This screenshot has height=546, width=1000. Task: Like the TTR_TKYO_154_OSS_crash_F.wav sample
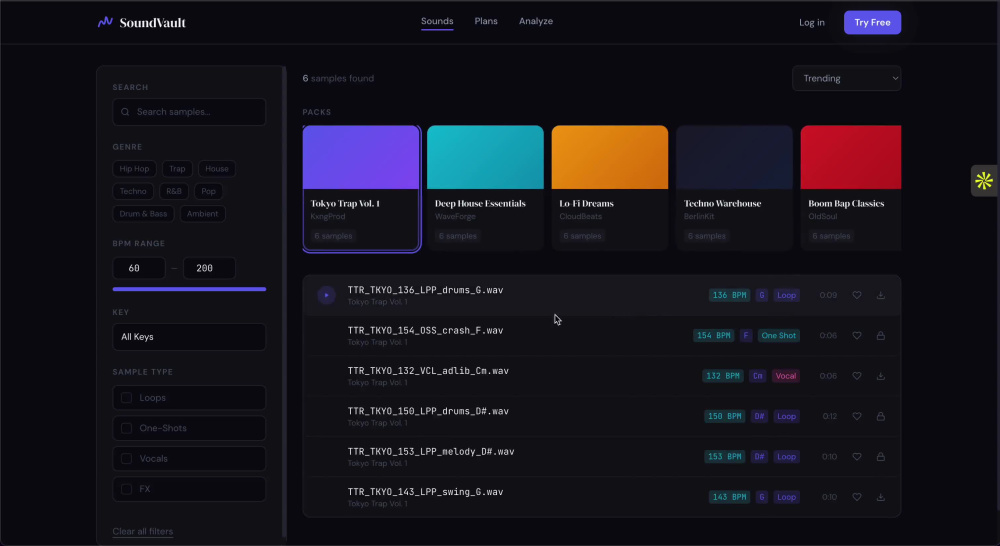[857, 336]
